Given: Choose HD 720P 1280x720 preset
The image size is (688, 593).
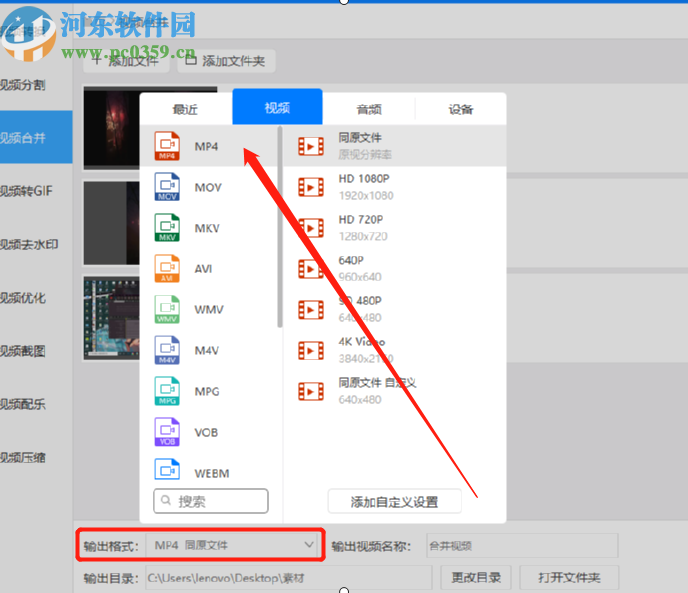Looking at the screenshot, I should tap(395, 228).
